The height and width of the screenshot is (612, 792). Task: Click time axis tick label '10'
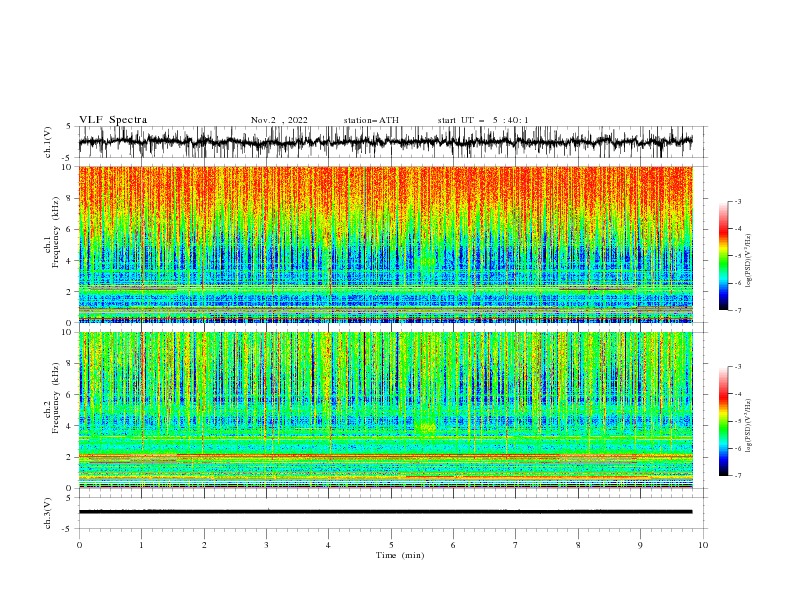[703, 545]
